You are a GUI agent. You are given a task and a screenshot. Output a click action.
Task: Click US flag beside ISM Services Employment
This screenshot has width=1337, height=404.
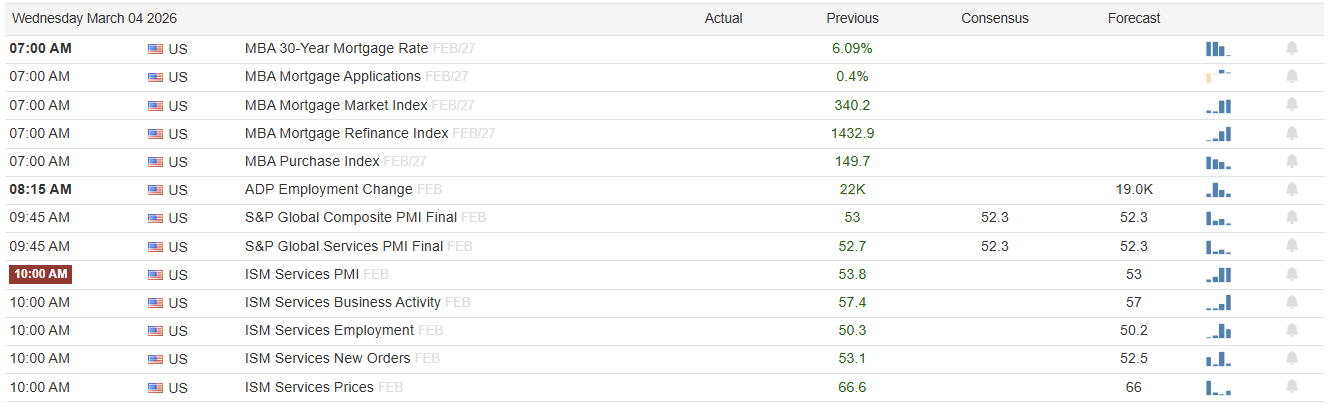pos(155,331)
